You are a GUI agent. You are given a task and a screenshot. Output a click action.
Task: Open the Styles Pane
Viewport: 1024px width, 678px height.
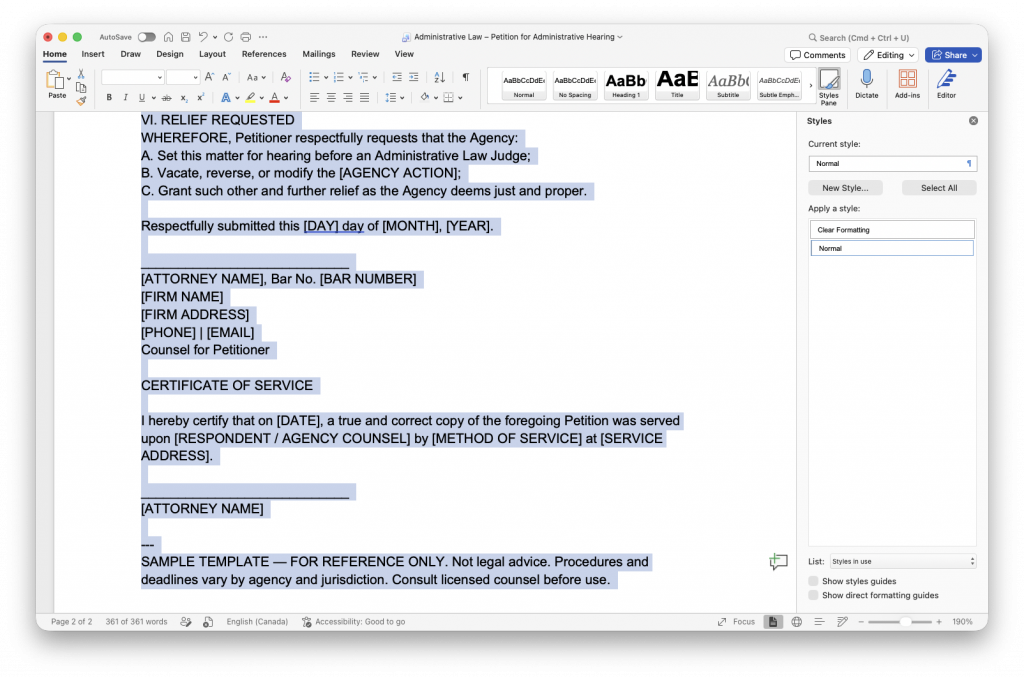(x=829, y=87)
